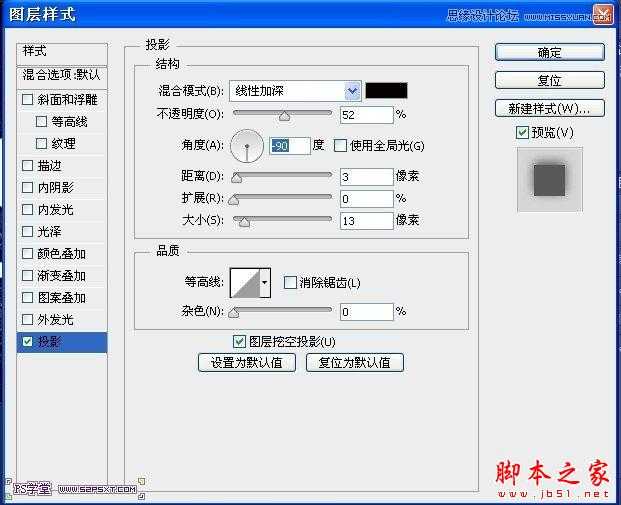The image size is (621, 505).
Task: Enable 等高线 sub-option checkbox
Action: coord(41,121)
